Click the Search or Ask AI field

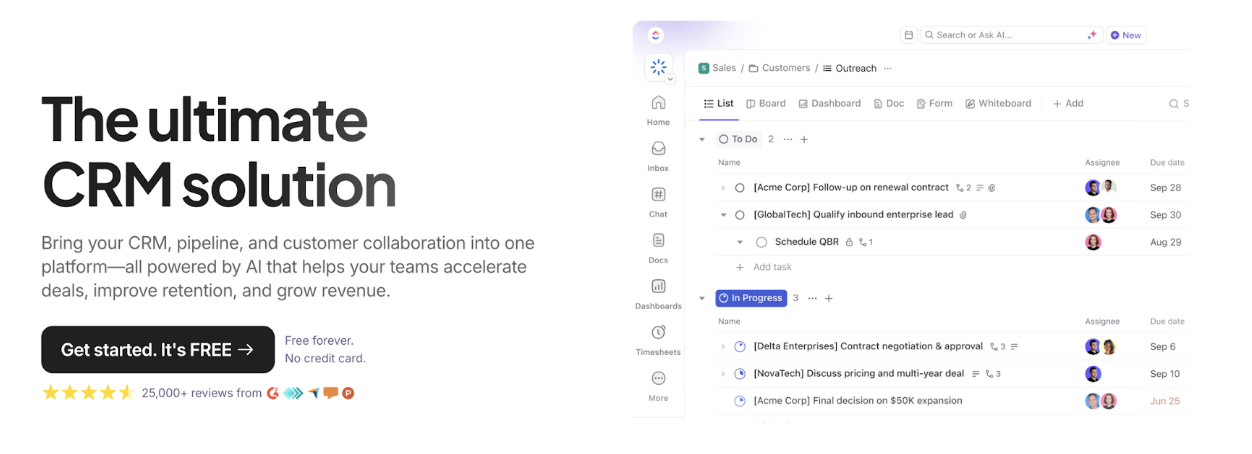[x=1005, y=35]
